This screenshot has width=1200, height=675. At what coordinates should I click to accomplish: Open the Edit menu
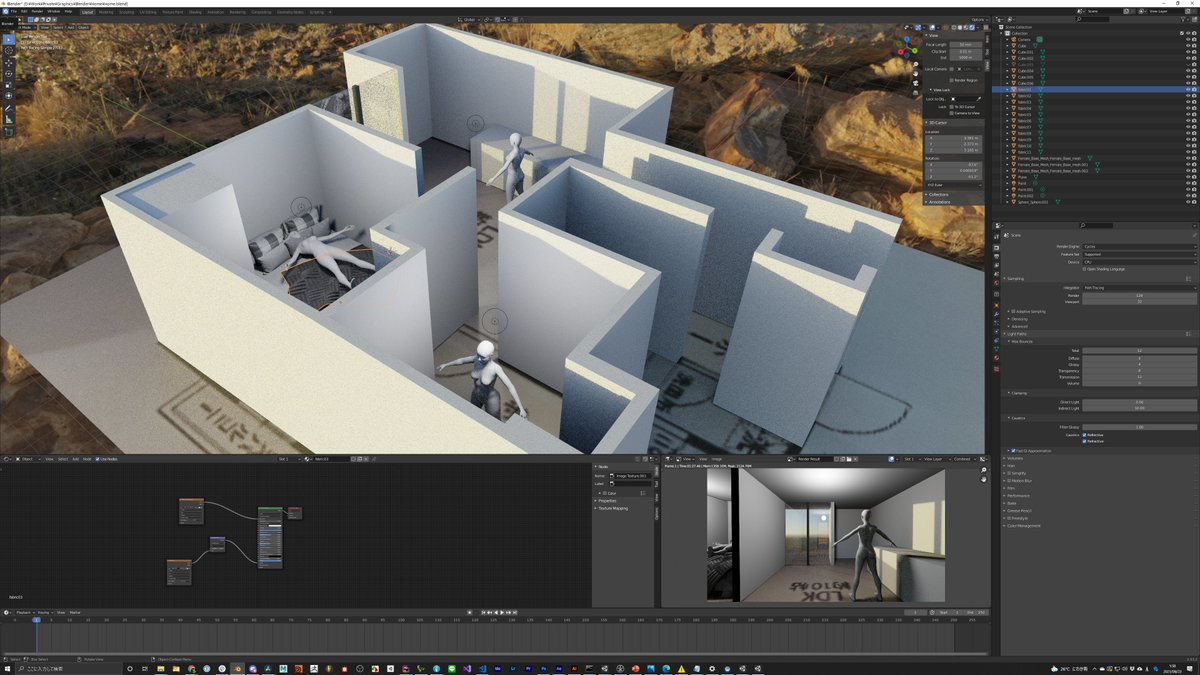click(24, 11)
